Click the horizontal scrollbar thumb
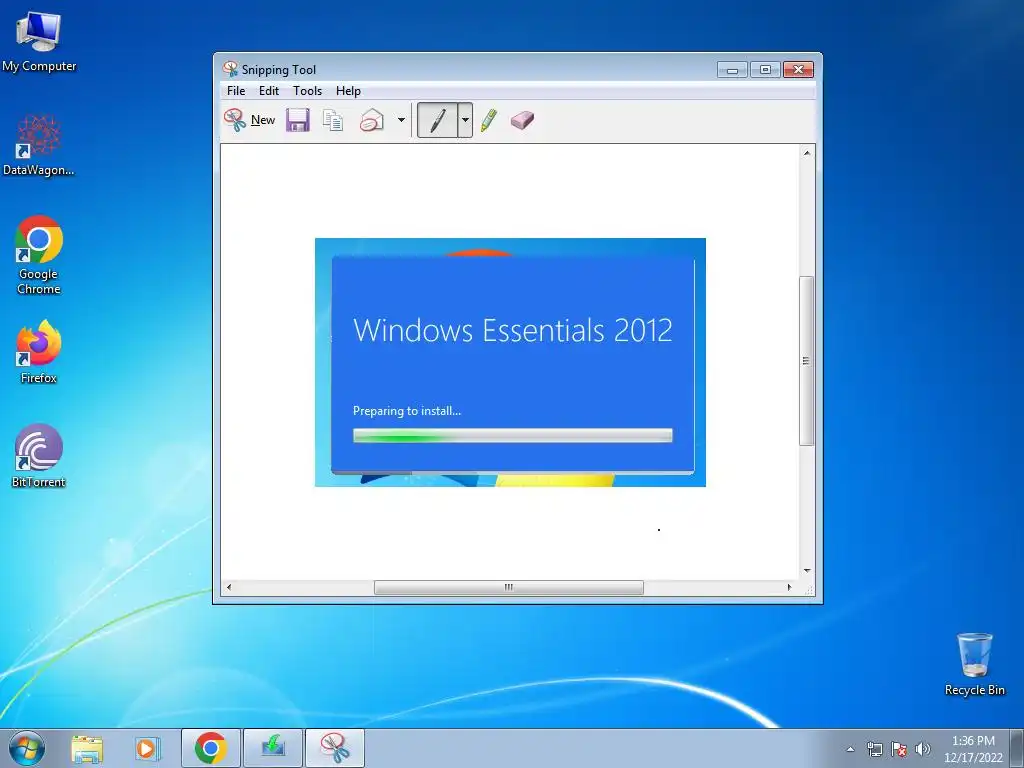This screenshot has height=768, width=1024. point(509,587)
